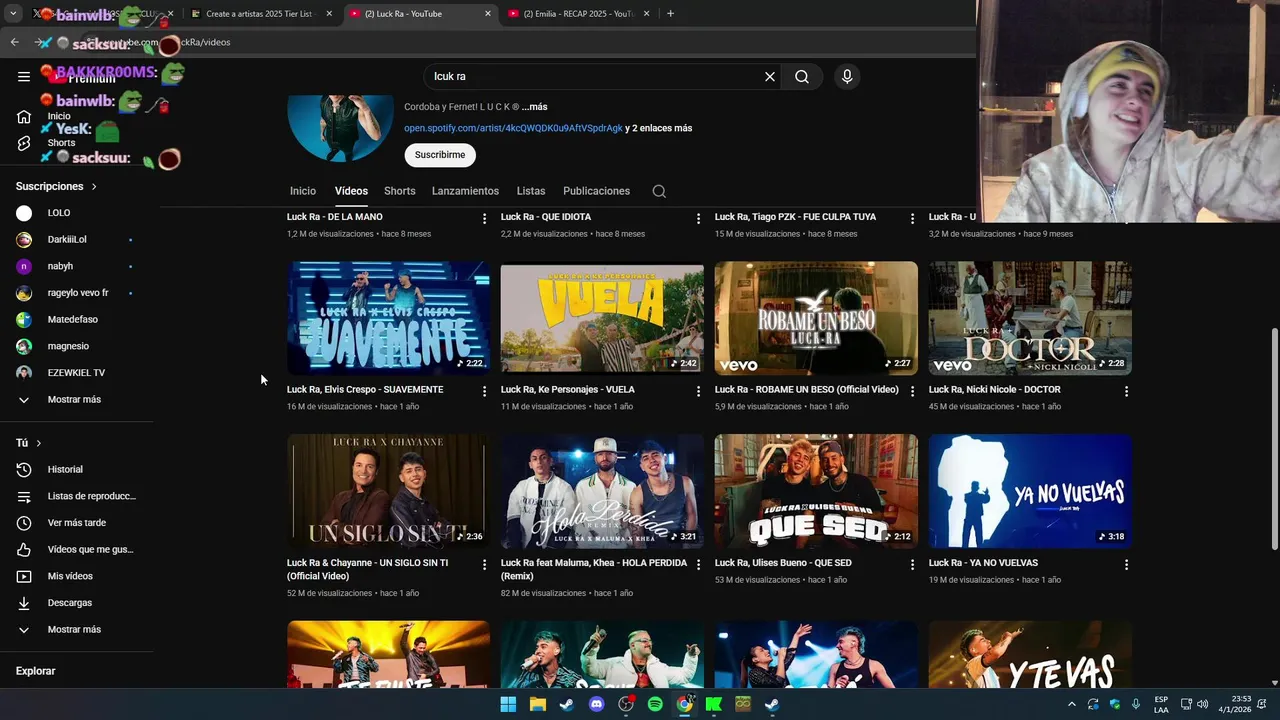
Task: Click the Suscribirme button
Action: coord(440,155)
